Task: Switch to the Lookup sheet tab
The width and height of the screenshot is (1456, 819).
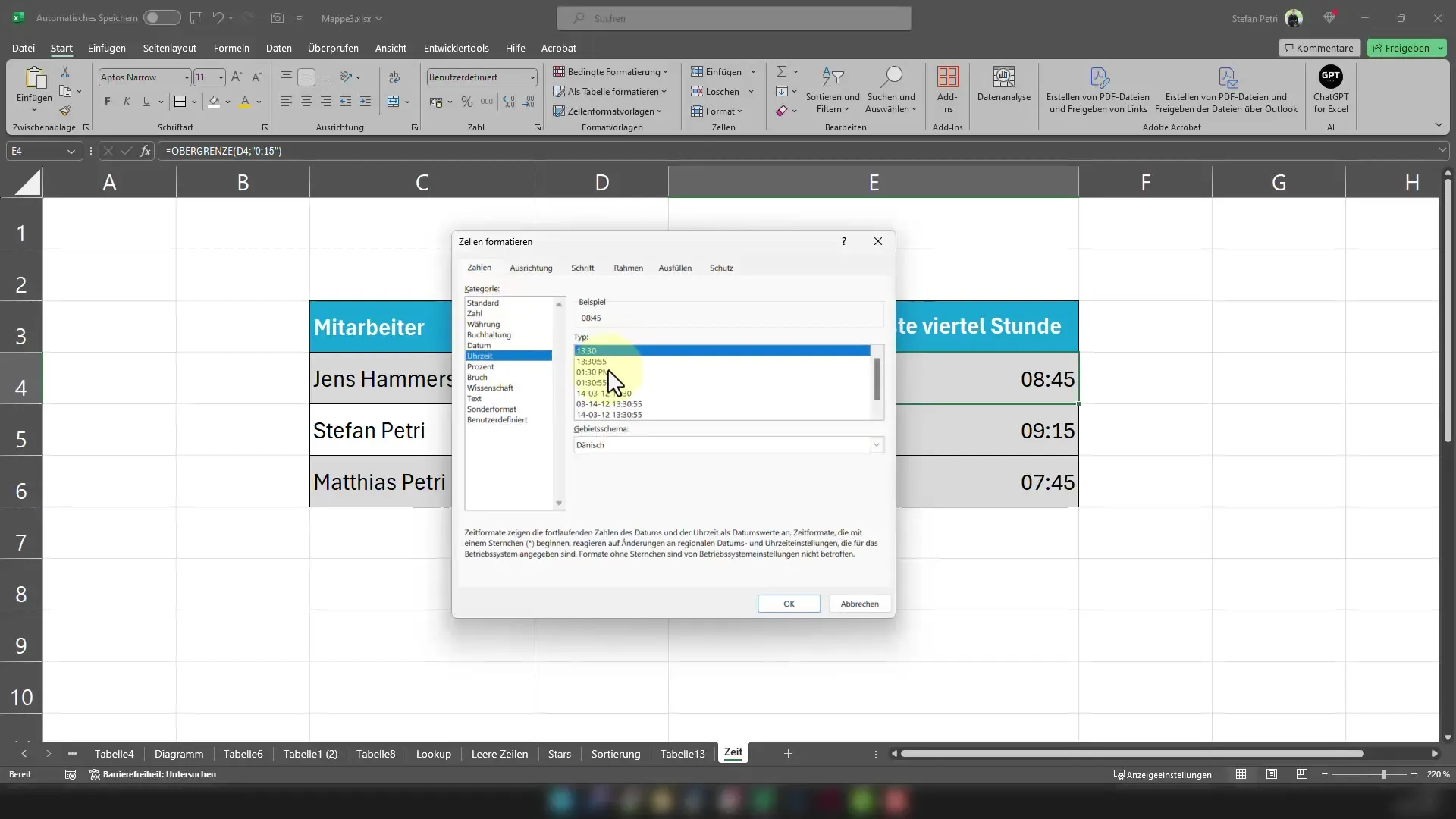Action: [x=433, y=754]
